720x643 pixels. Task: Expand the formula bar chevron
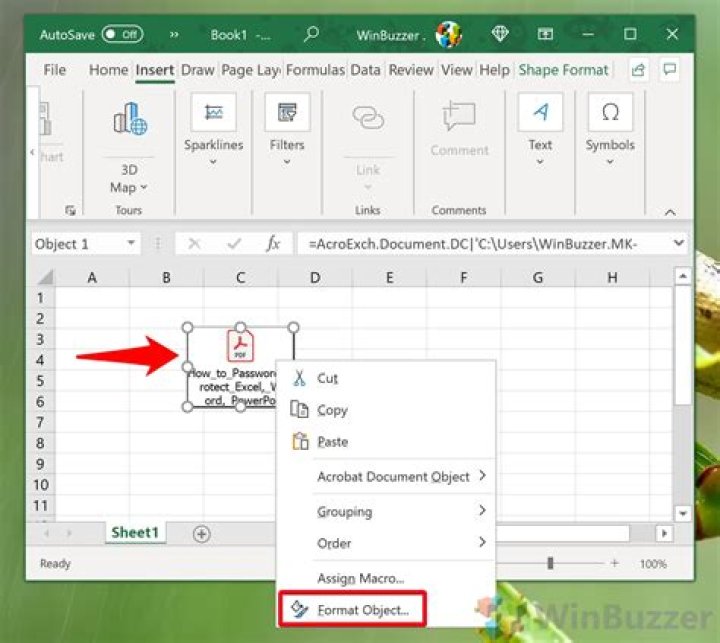point(679,243)
